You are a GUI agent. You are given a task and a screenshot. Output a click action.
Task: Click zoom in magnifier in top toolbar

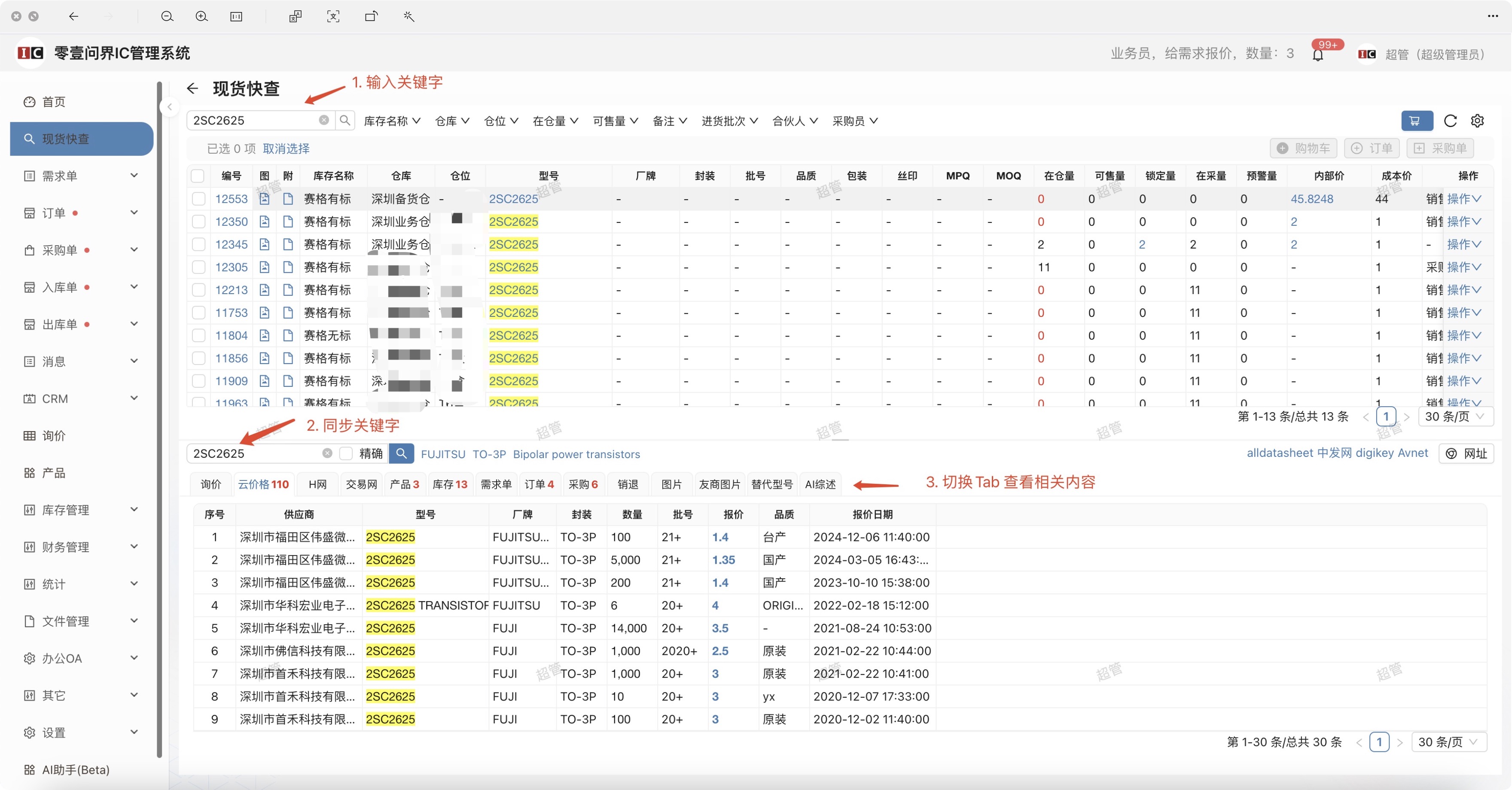click(201, 16)
